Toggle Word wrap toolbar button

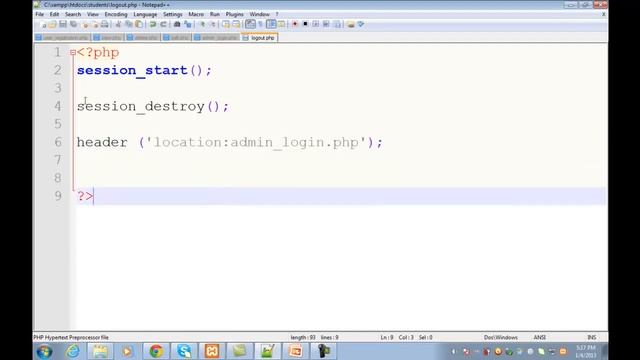pos(250,24)
